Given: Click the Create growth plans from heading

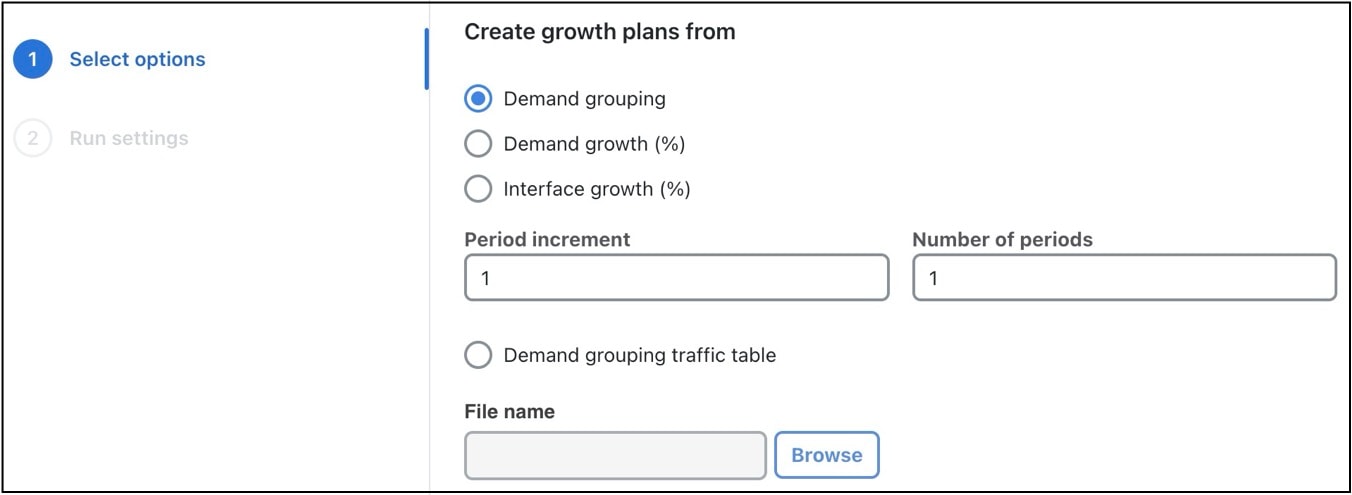Looking at the screenshot, I should coord(600,32).
